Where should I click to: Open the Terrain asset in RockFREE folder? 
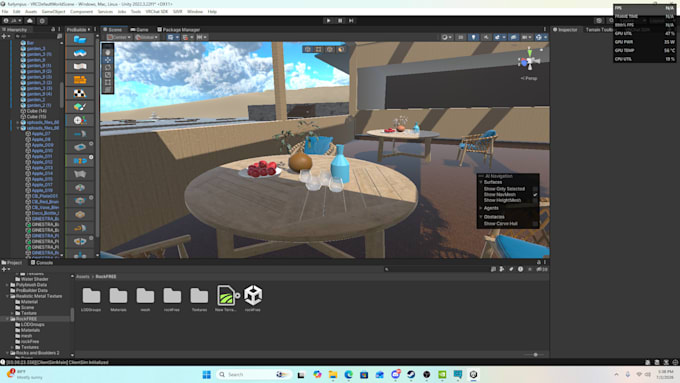[x=226, y=298]
